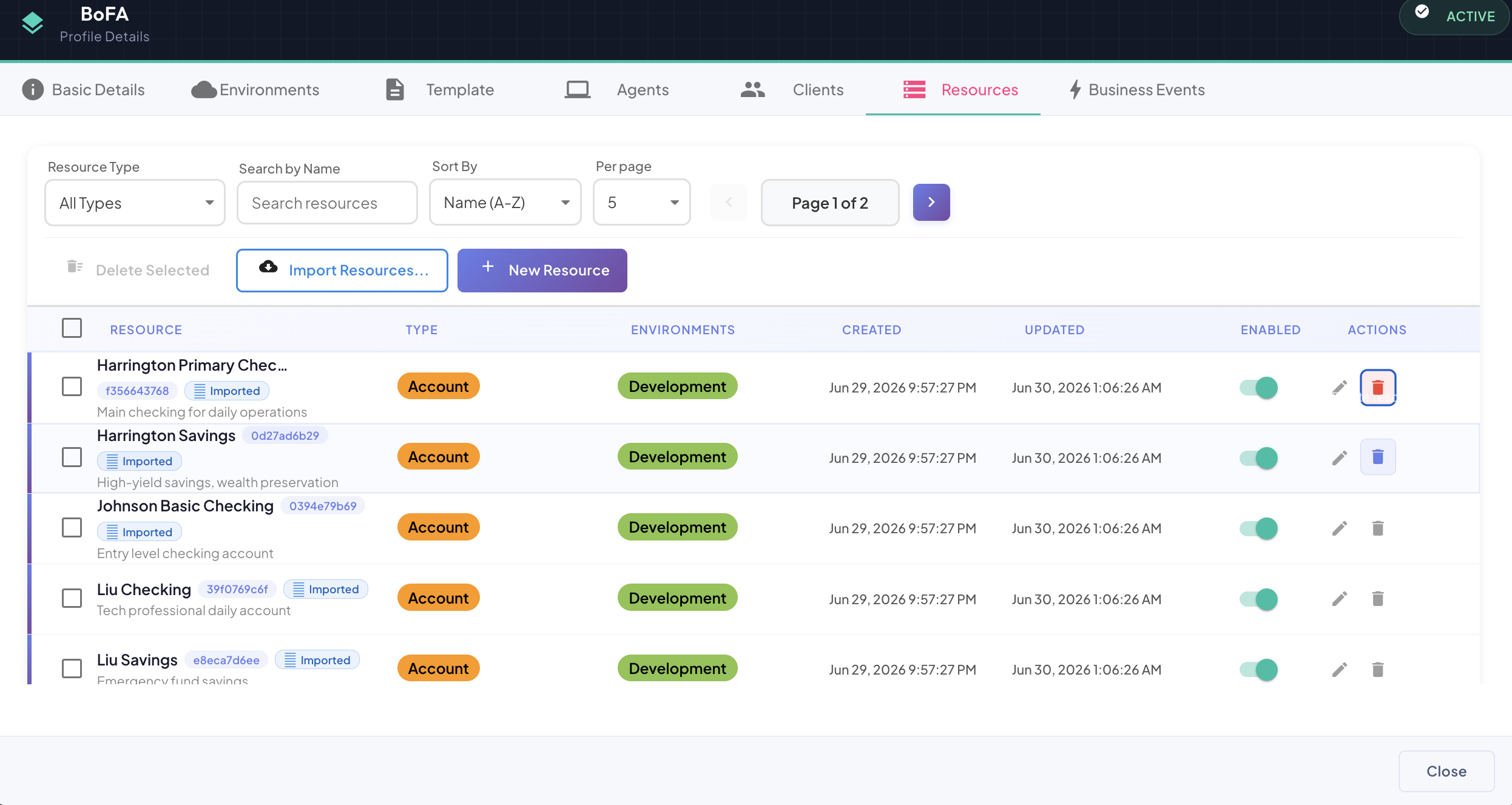
Task: Click the Delete Selected button
Action: [137, 269]
